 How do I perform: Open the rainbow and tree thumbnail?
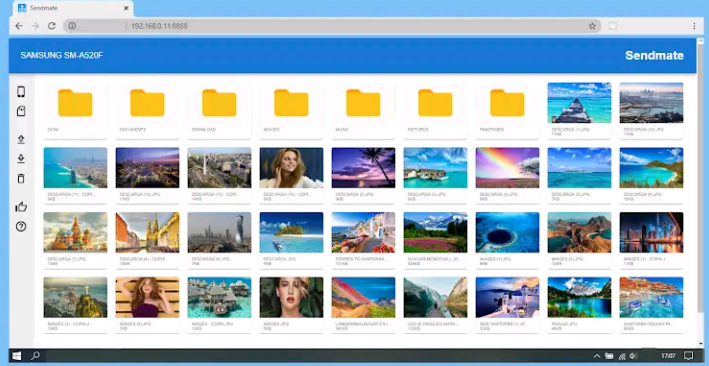pyautogui.click(x=507, y=167)
